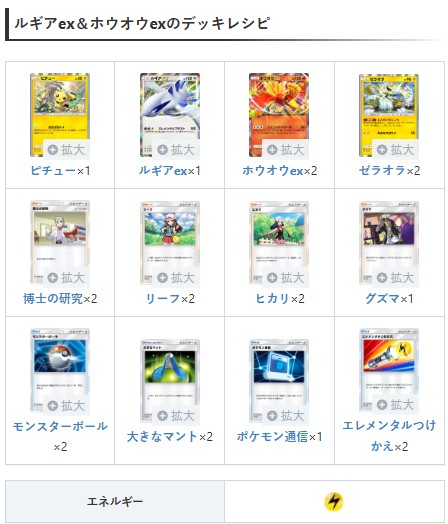Click 拡大 on the グズマ card

tap(396, 277)
